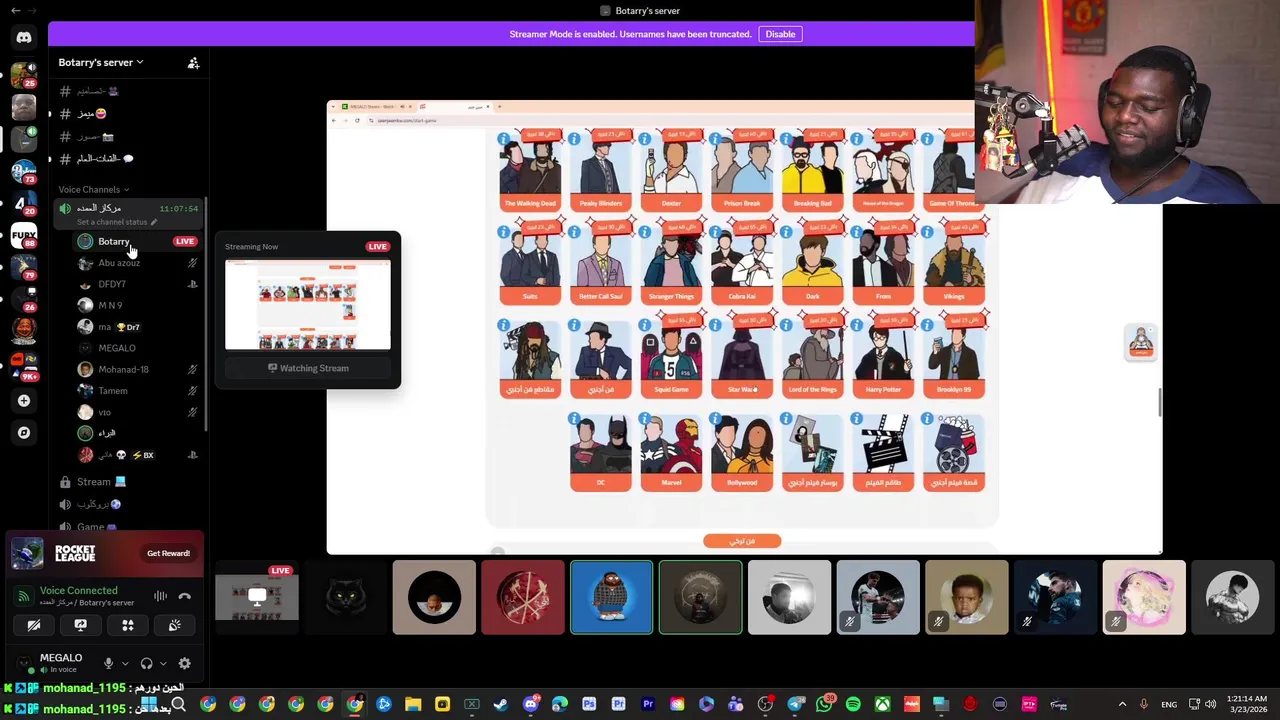The image size is (1280, 720).
Task: Click the stream preview thumbnail in popout
Action: [308, 305]
